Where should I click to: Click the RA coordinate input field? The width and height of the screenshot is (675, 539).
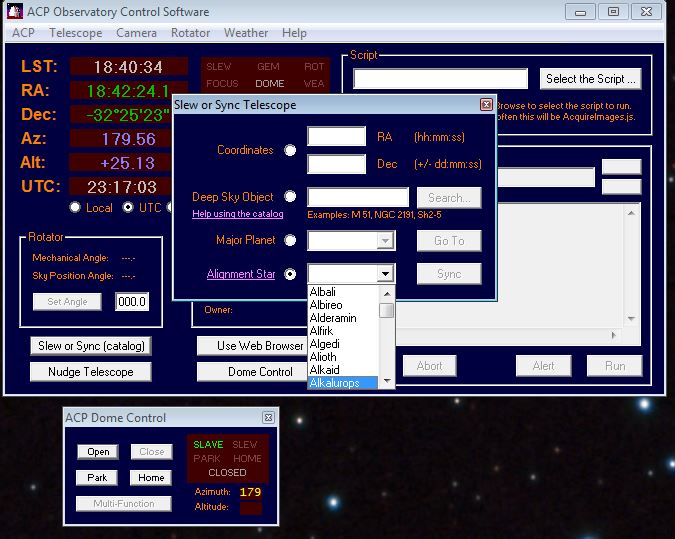tap(336, 137)
